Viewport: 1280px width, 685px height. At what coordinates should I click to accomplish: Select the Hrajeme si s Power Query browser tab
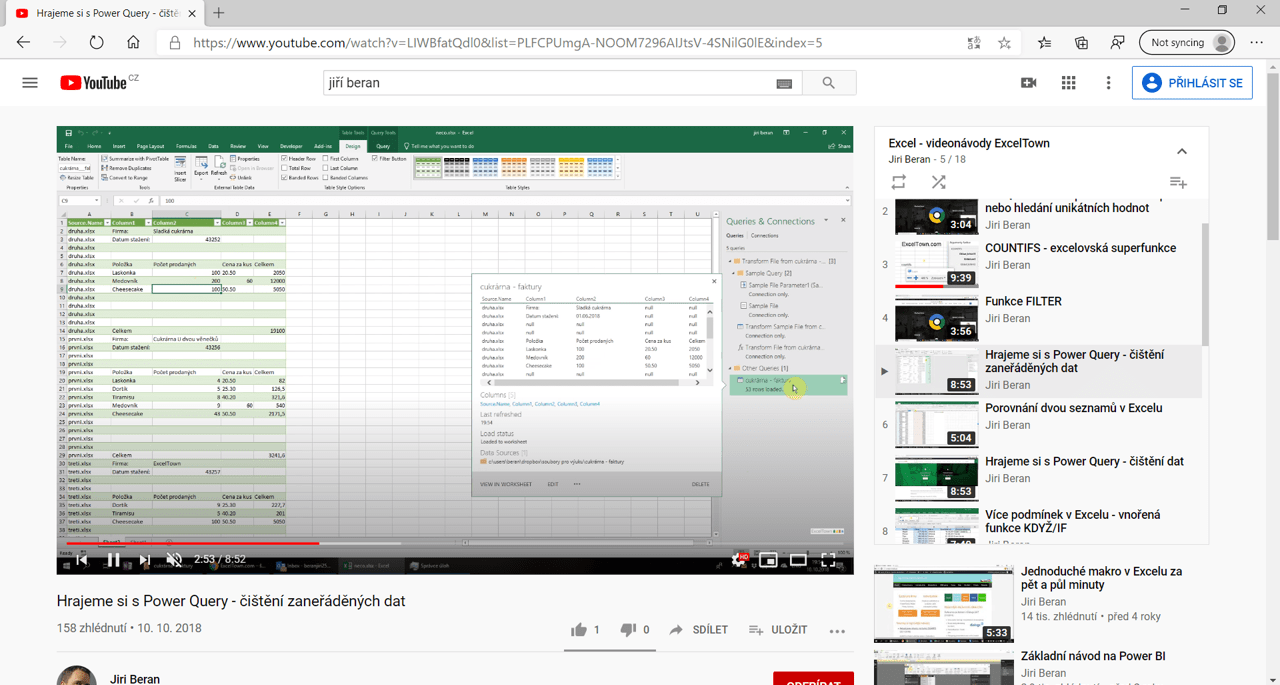pos(104,13)
